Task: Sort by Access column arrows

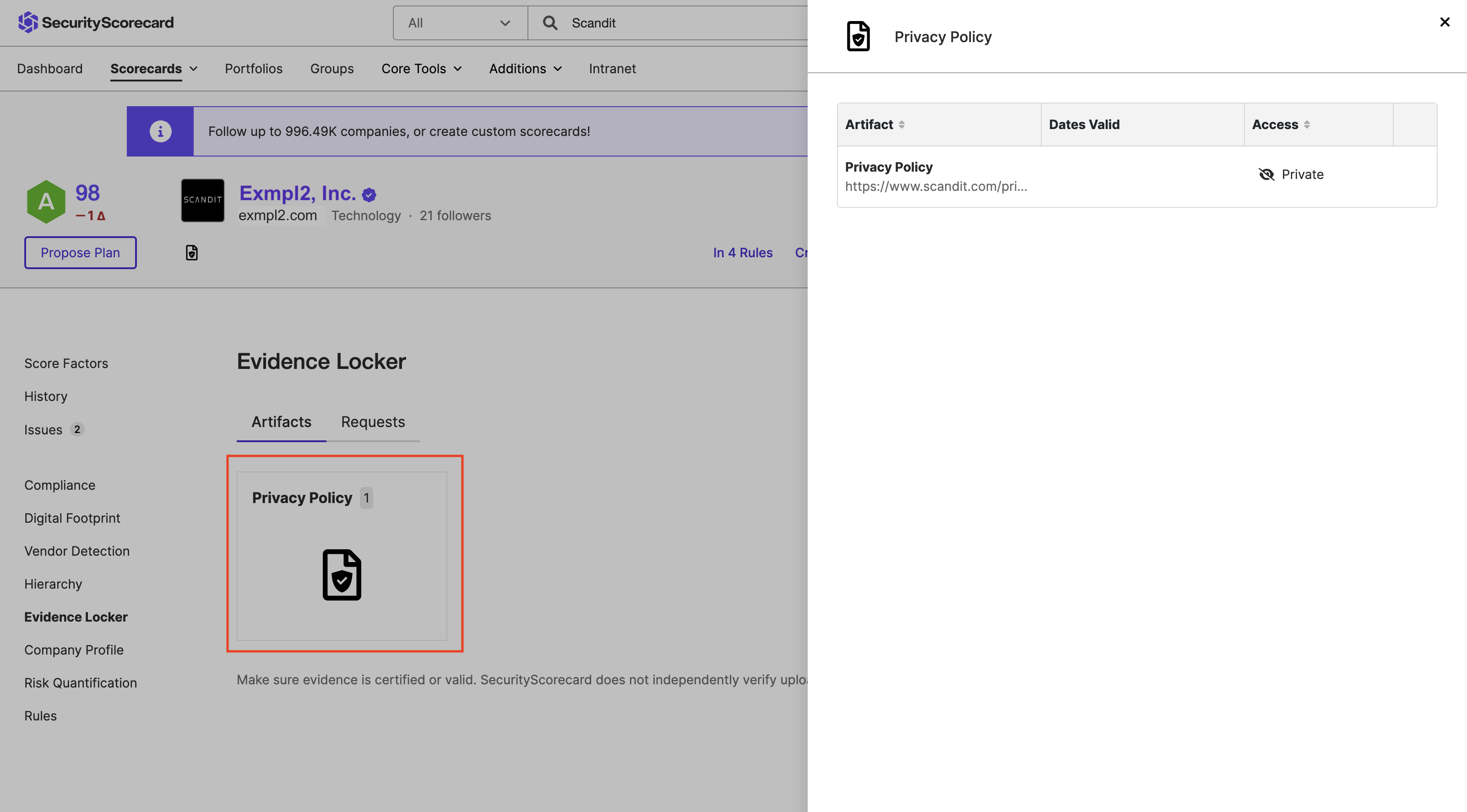Action: tap(1306, 124)
